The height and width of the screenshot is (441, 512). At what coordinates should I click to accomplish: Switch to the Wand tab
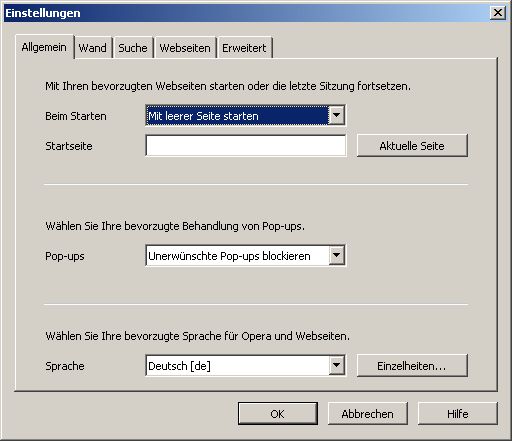[93, 48]
